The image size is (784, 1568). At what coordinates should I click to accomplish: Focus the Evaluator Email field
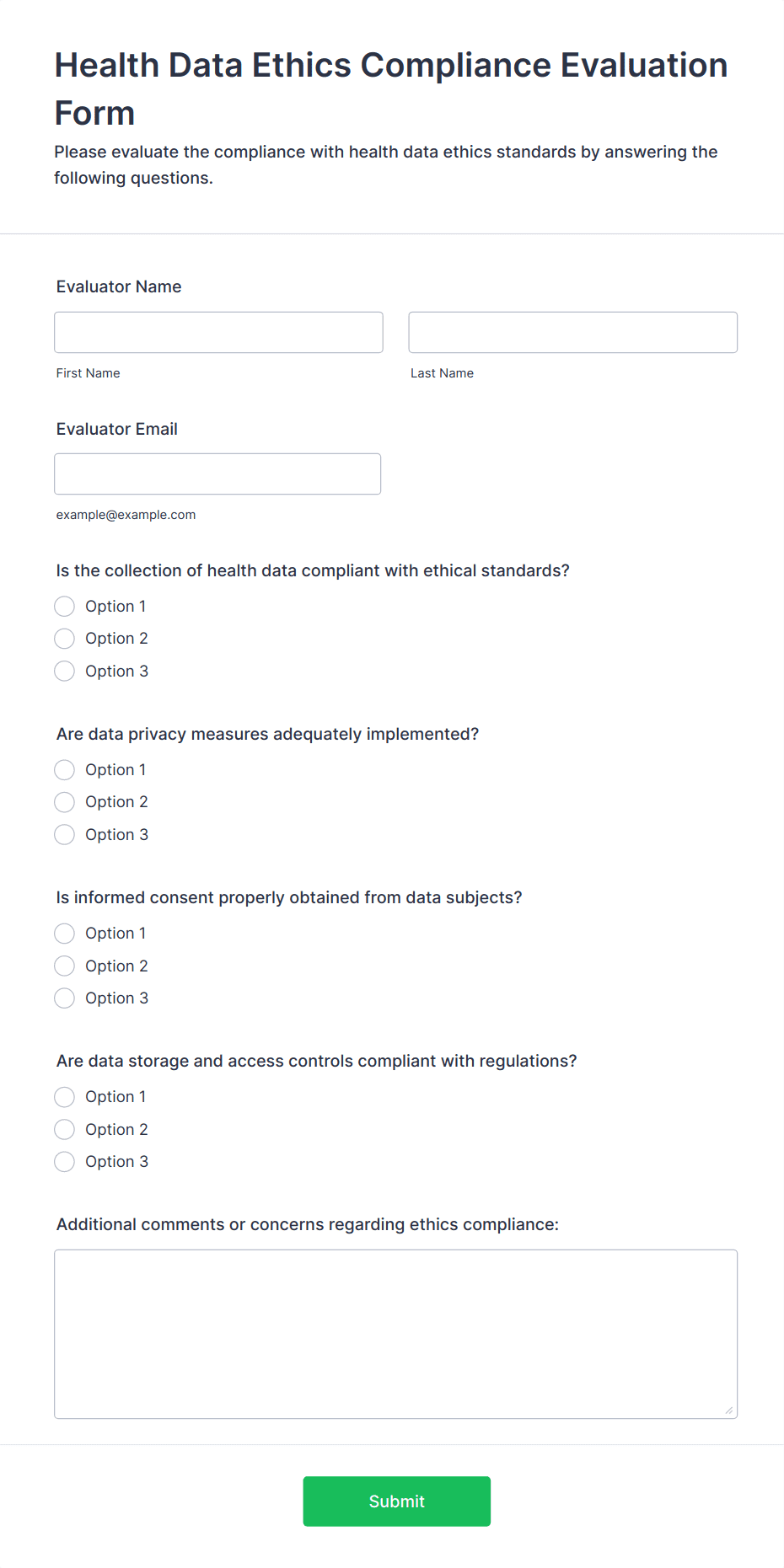[x=217, y=474]
